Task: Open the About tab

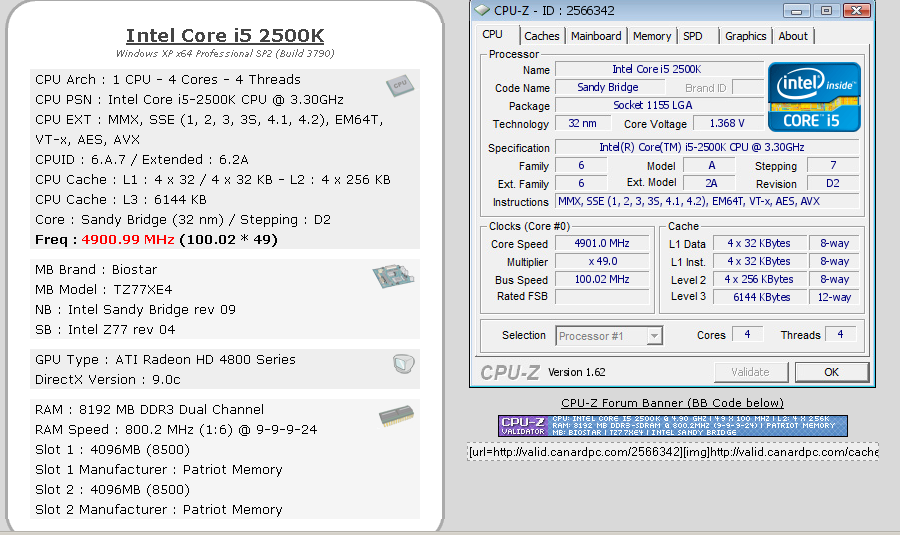Action: click(x=793, y=36)
